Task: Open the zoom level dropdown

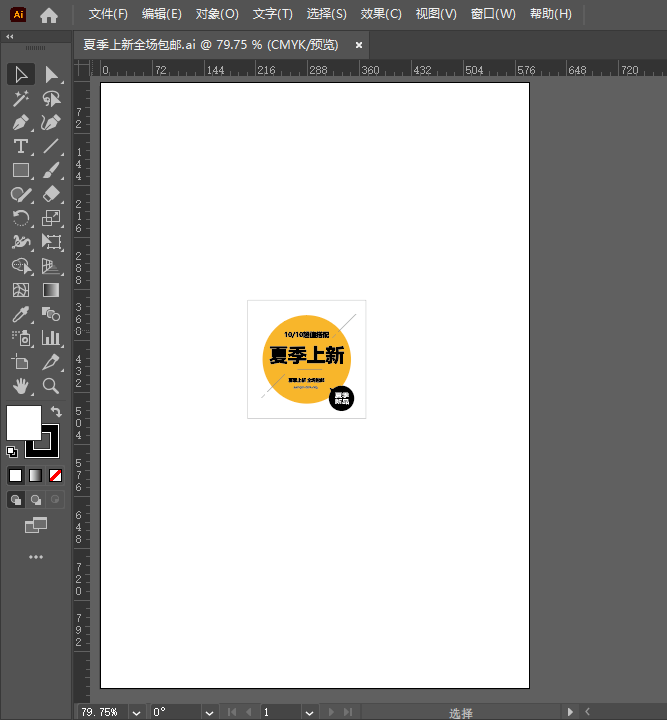Action: [x=136, y=712]
